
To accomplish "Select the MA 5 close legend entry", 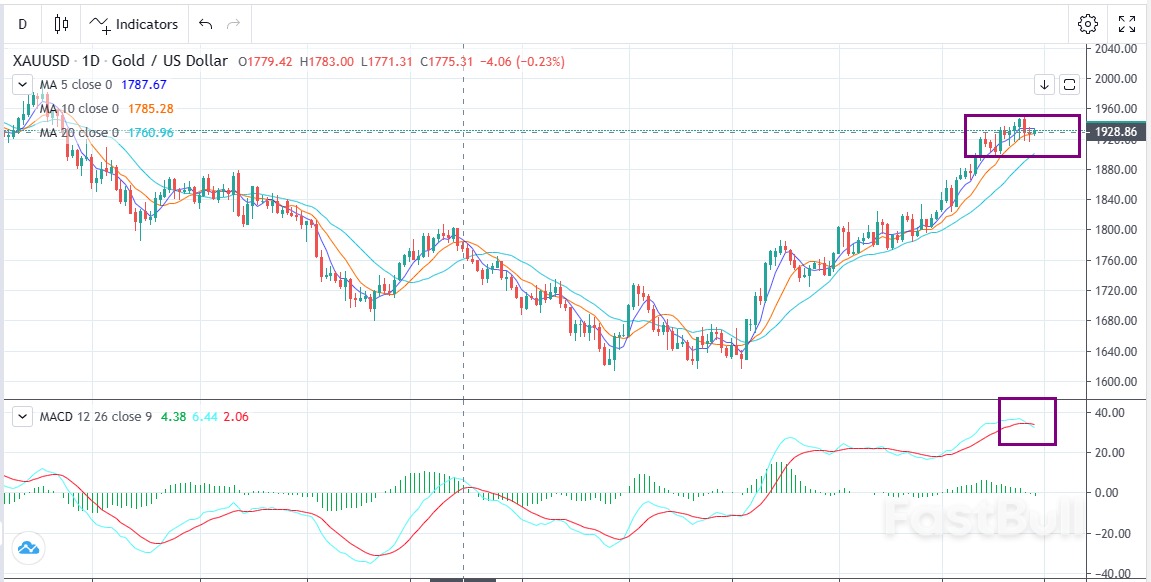I will click(75, 85).
